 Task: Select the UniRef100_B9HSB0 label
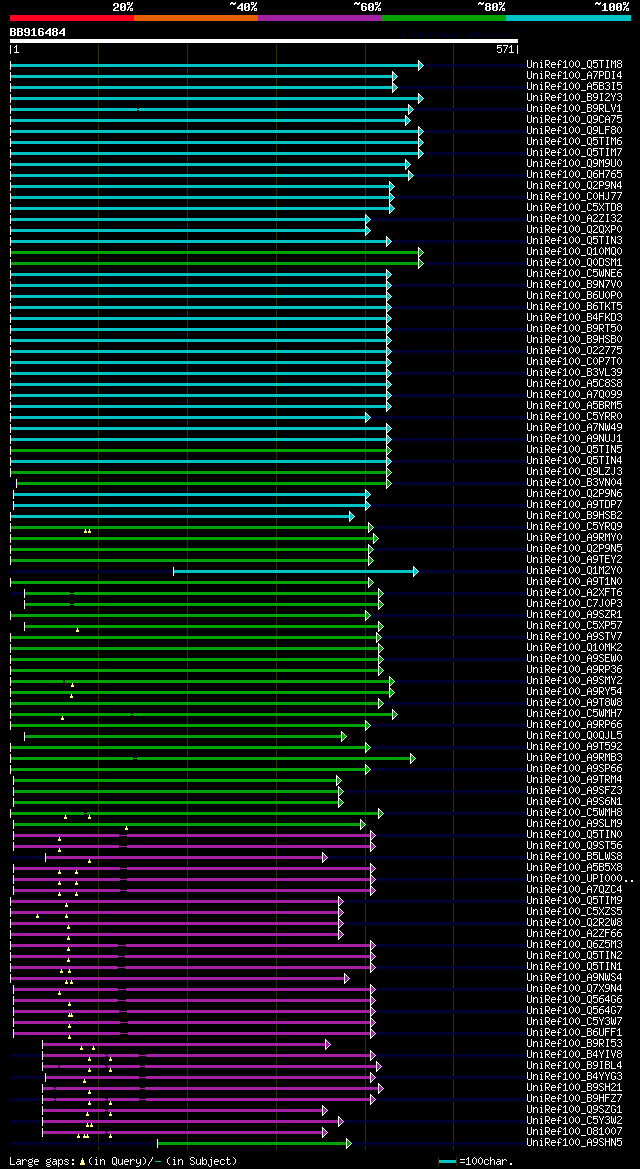click(x=574, y=340)
